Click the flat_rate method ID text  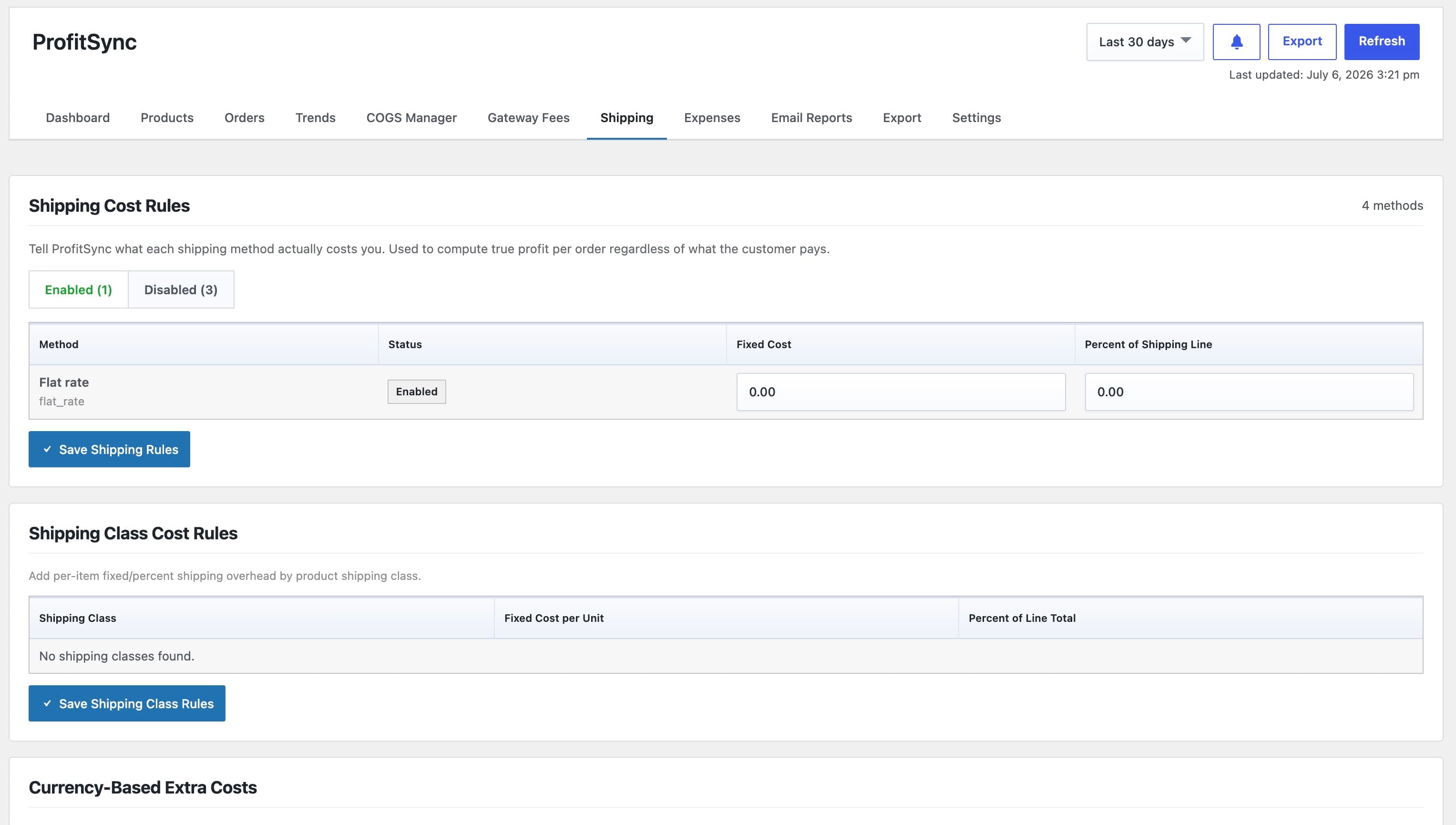click(x=62, y=401)
